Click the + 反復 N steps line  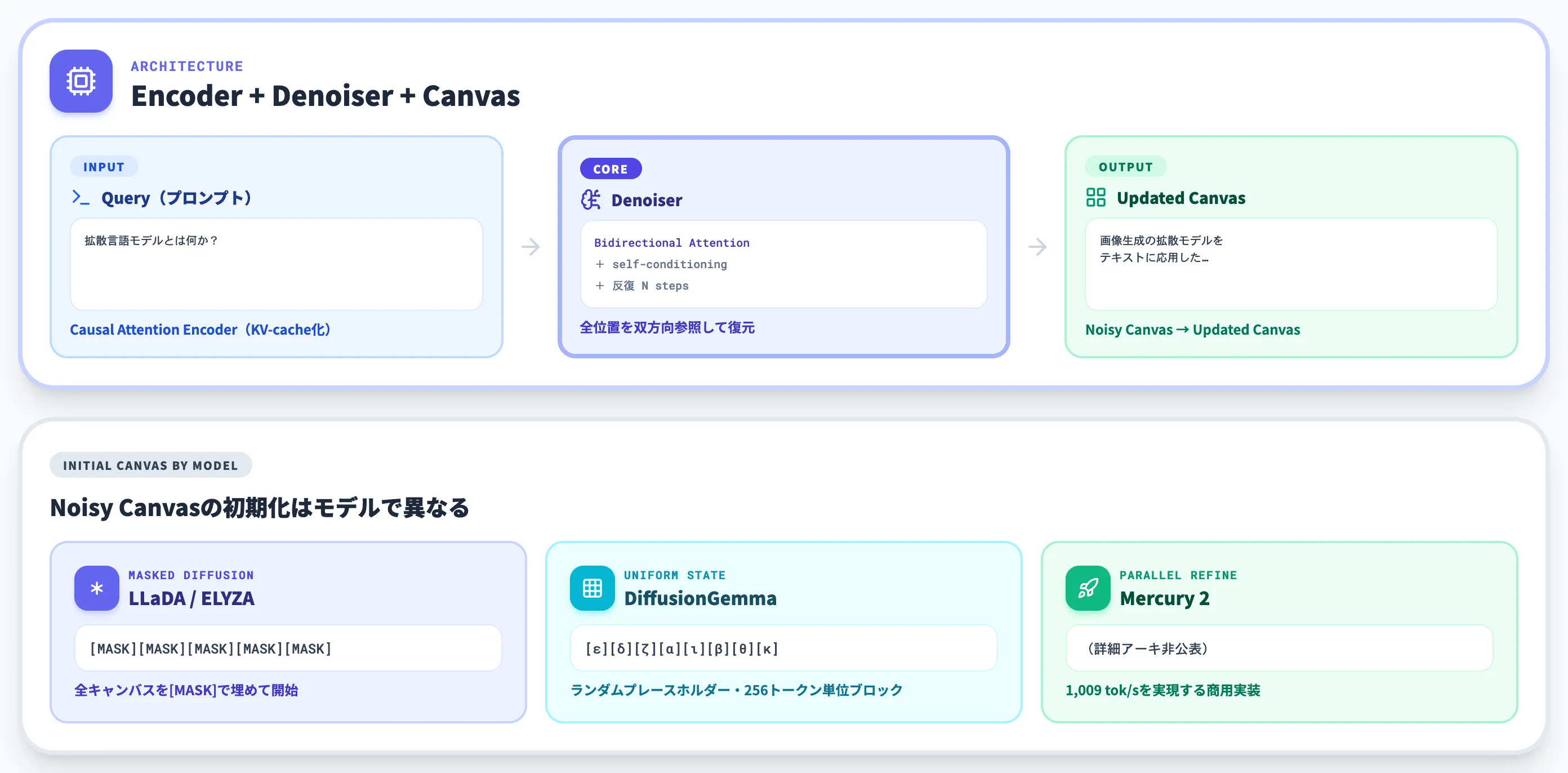(x=642, y=285)
